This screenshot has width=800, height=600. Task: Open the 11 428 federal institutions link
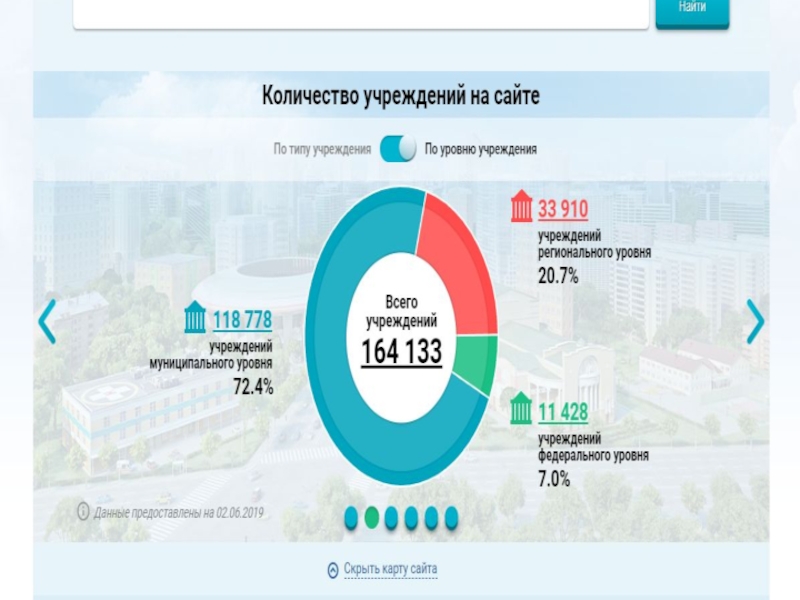coord(563,411)
